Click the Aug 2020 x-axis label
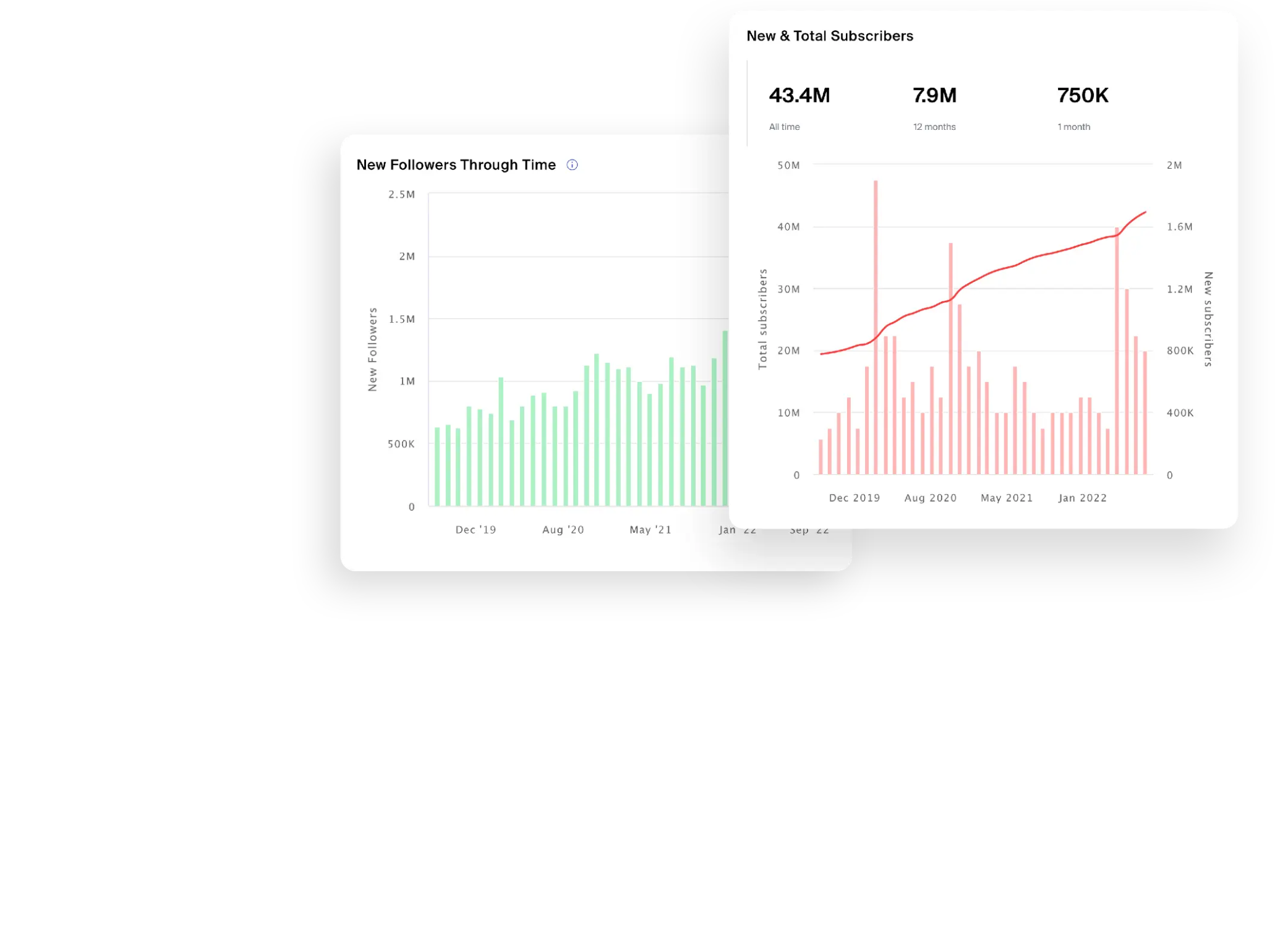This screenshot has height=931, width=1288. [930, 498]
